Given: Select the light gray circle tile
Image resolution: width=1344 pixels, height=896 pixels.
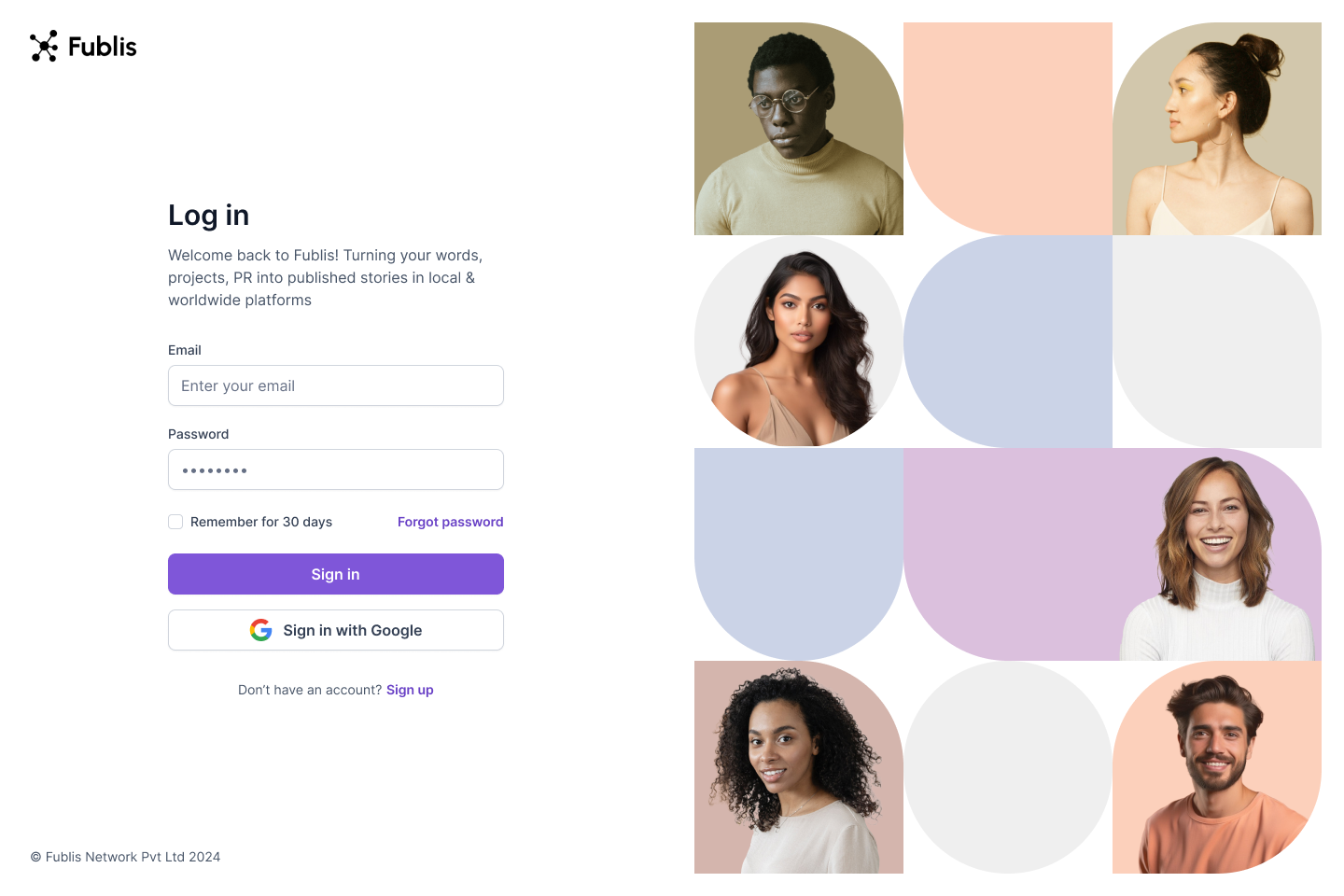Looking at the screenshot, I should click(x=1008, y=767).
